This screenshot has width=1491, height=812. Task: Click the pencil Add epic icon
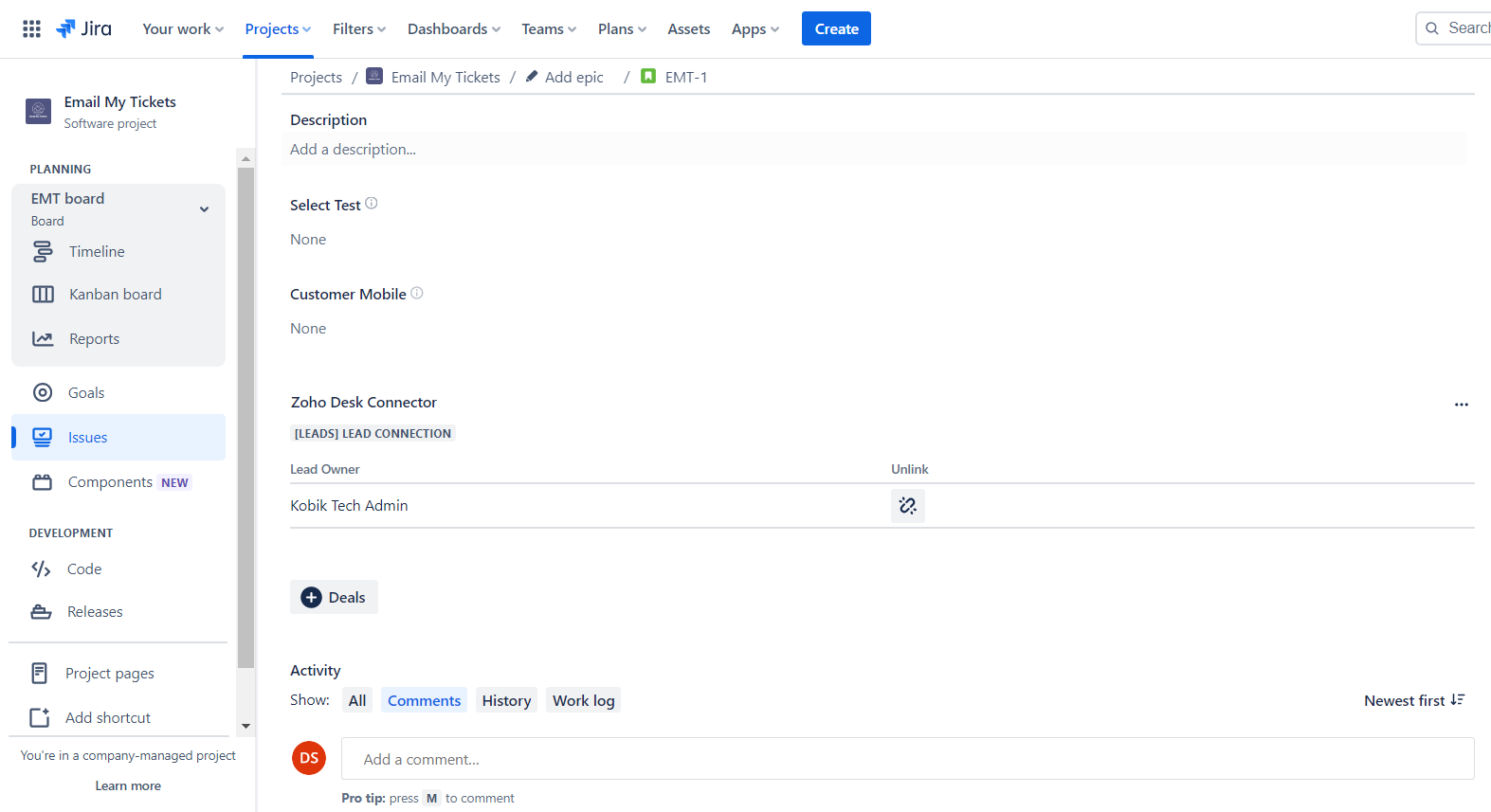click(532, 76)
